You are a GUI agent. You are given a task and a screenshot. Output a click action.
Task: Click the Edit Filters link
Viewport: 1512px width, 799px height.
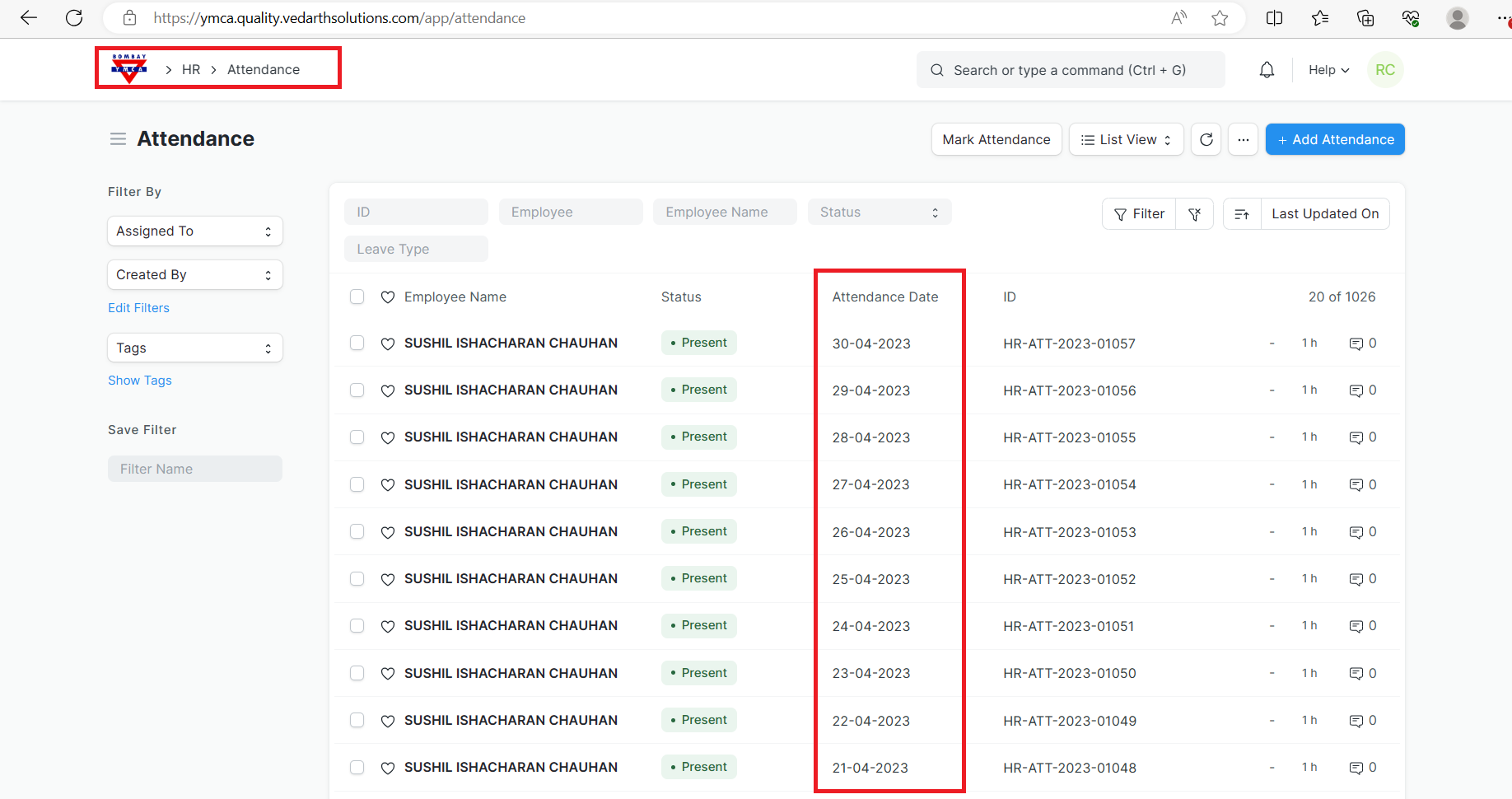[x=138, y=308]
